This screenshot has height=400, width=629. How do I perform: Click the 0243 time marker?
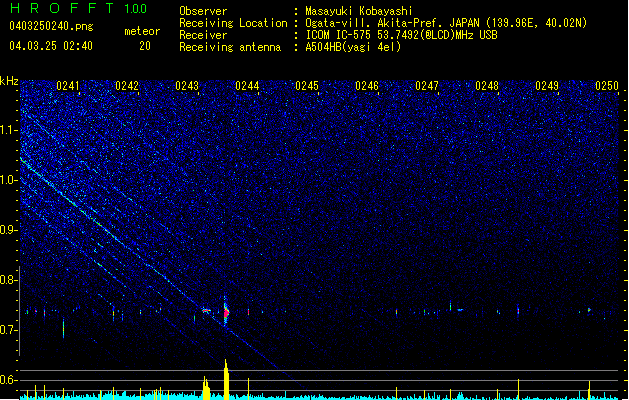point(187,86)
